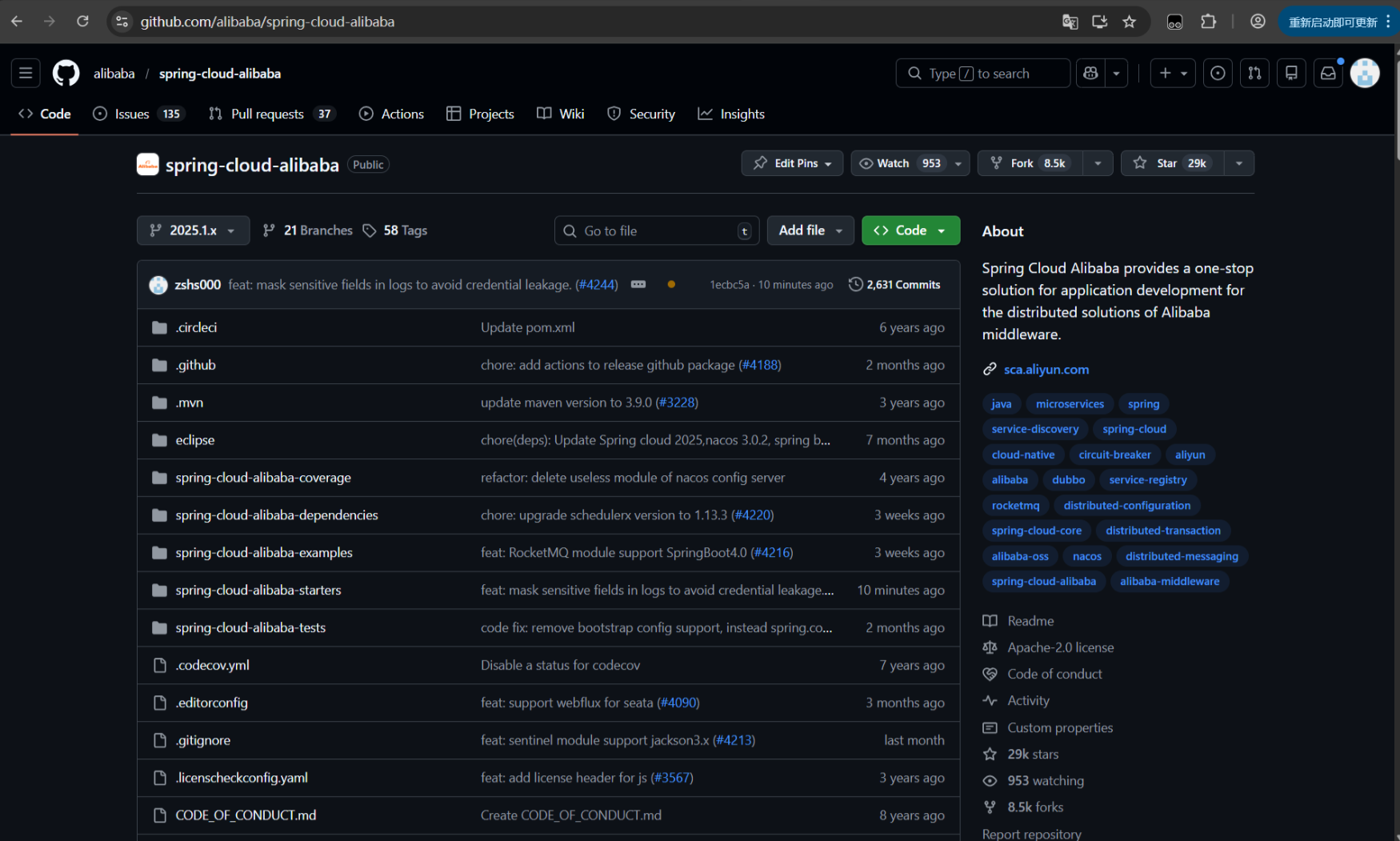Open pull request #4244 link in latest commit
Screen dimensions: 1400x841
pyautogui.click(x=597, y=285)
